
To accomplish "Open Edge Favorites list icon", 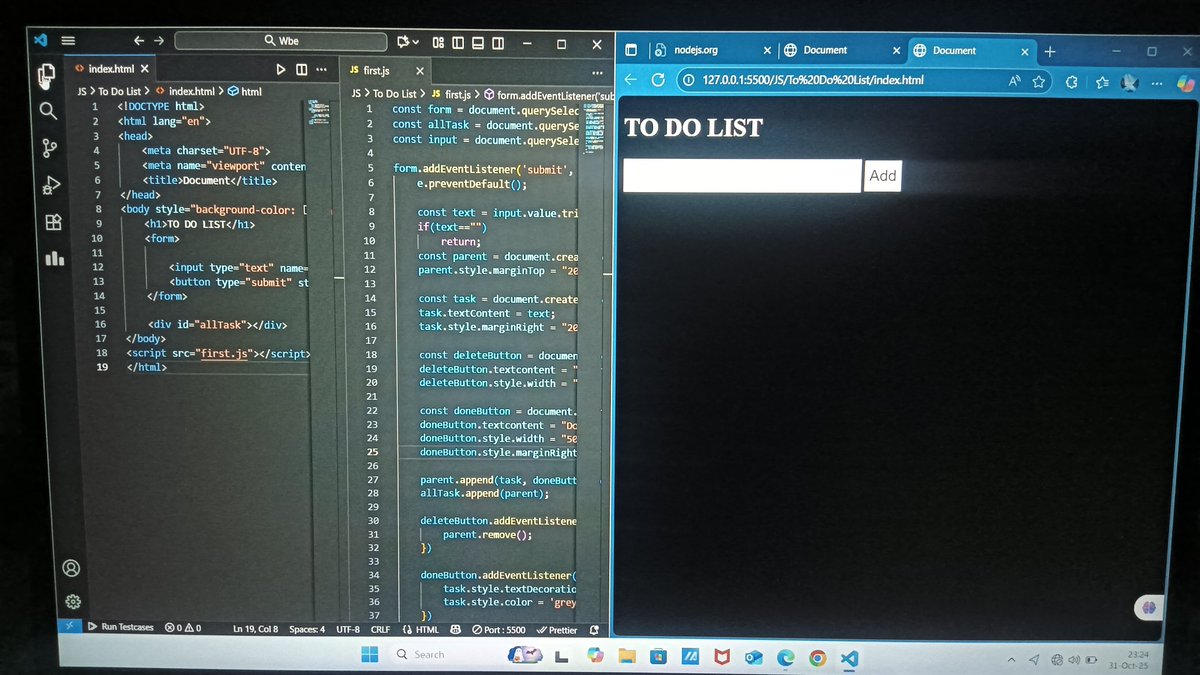I will (x=1102, y=82).
